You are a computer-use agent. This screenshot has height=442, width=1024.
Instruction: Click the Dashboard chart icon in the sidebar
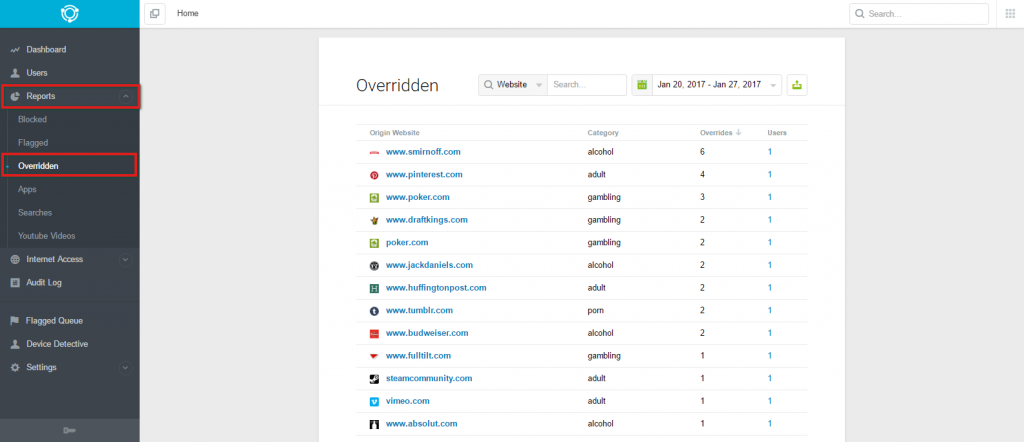(x=15, y=50)
